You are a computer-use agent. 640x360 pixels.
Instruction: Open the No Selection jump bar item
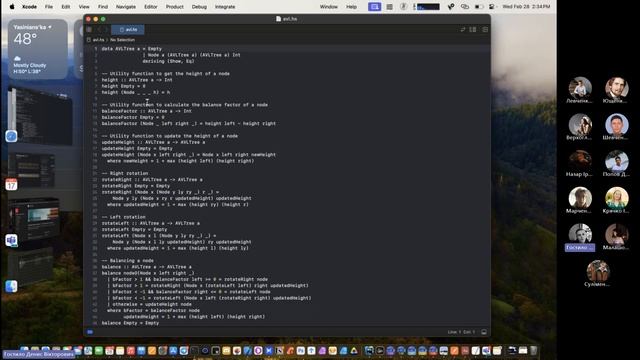[x=122, y=40]
